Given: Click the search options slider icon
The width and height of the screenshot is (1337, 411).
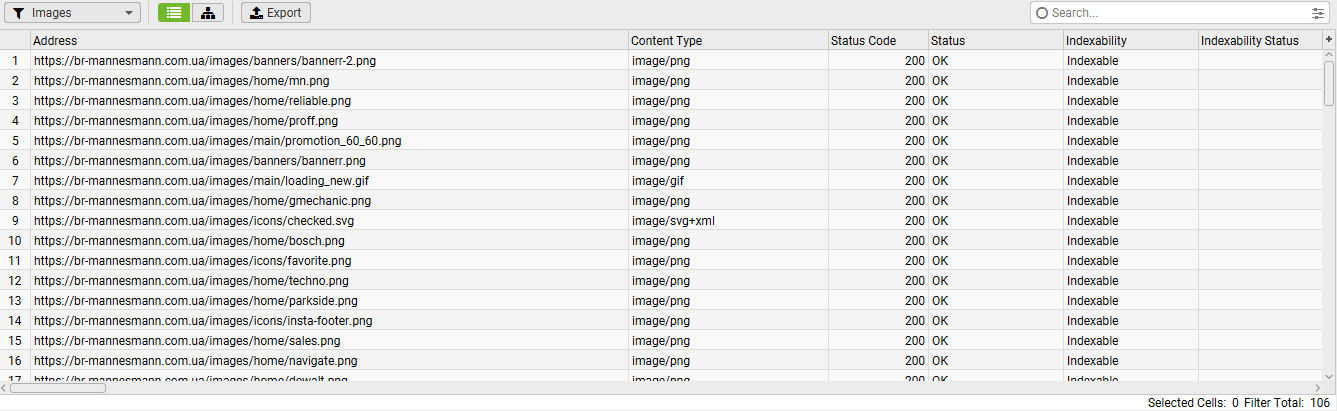Looking at the screenshot, I should coord(1317,13).
